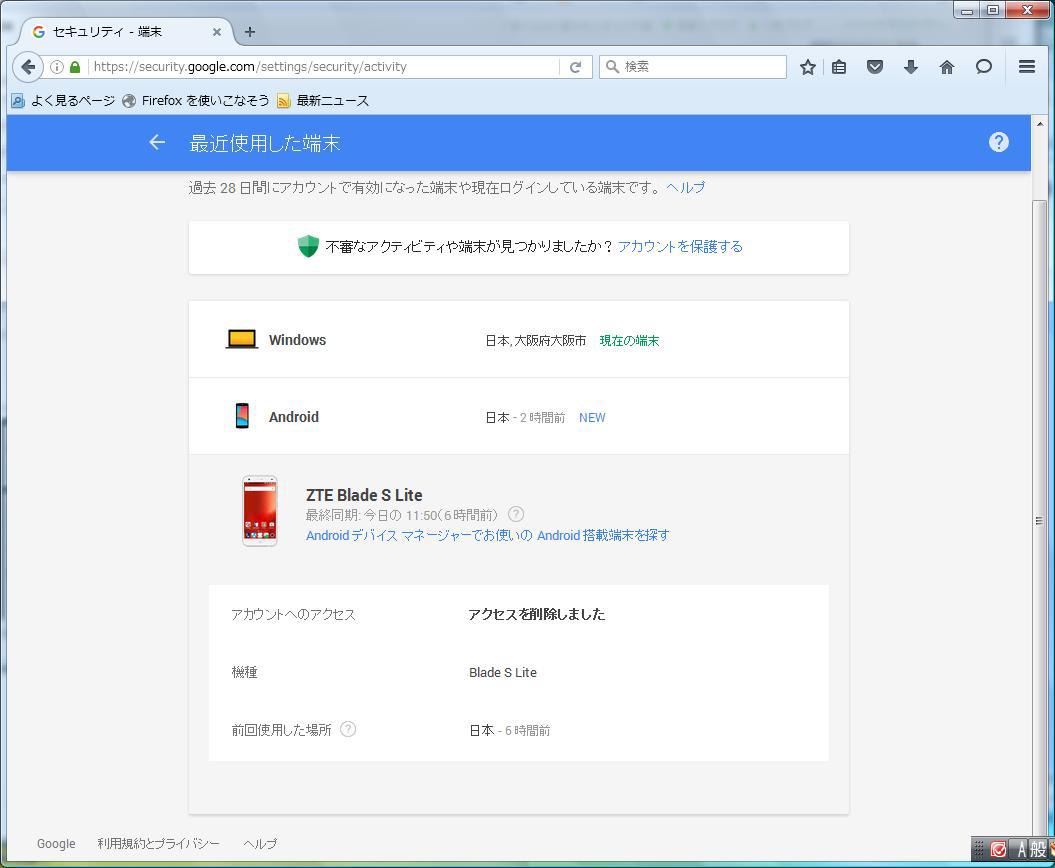Open Android デバイス マネージャー link
The image size is (1055, 868).
coord(487,535)
